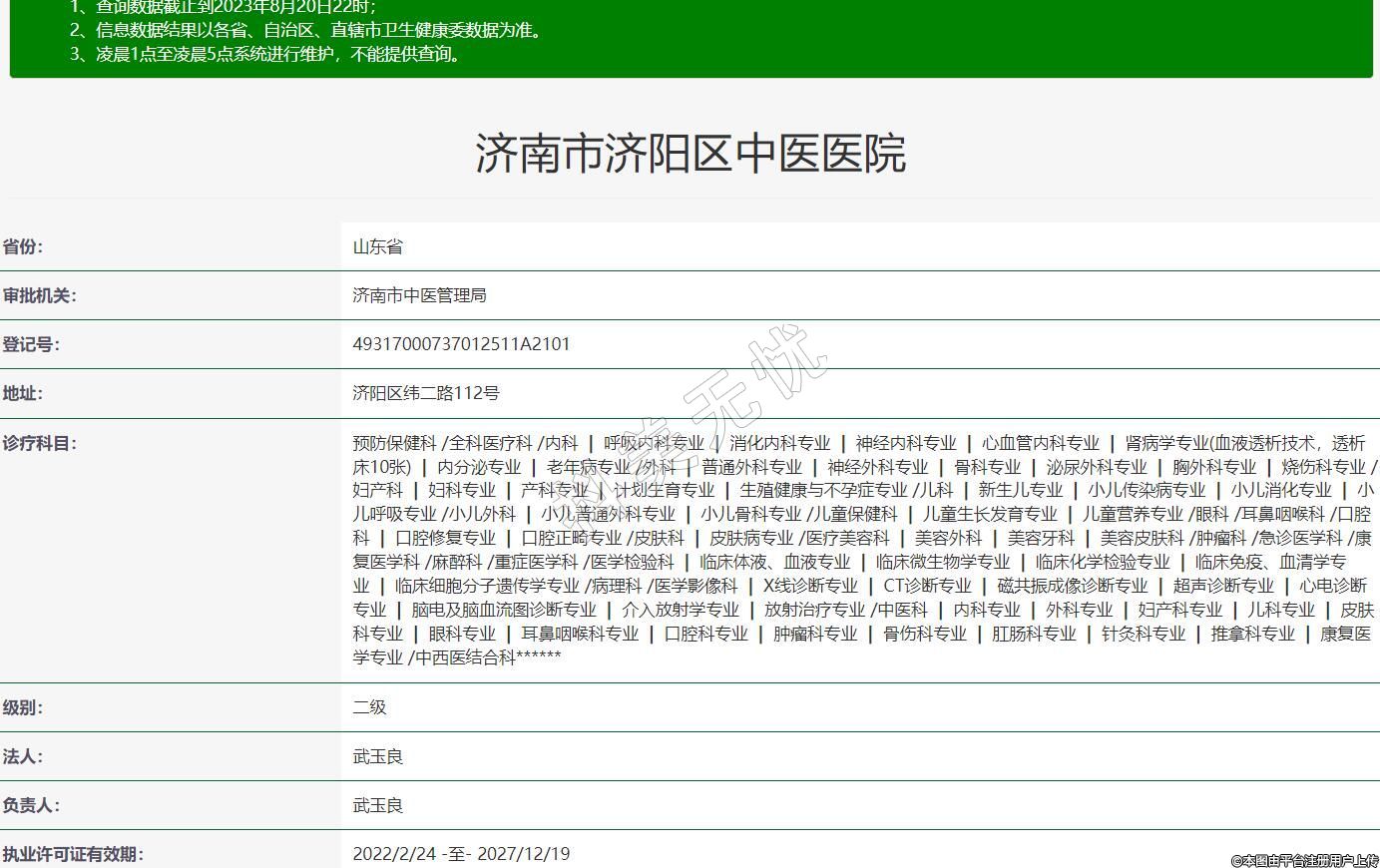The image size is (1380, 868).
Task: Select the 登记号 row label
Action: pyautogui.click(x=31, y=345)
